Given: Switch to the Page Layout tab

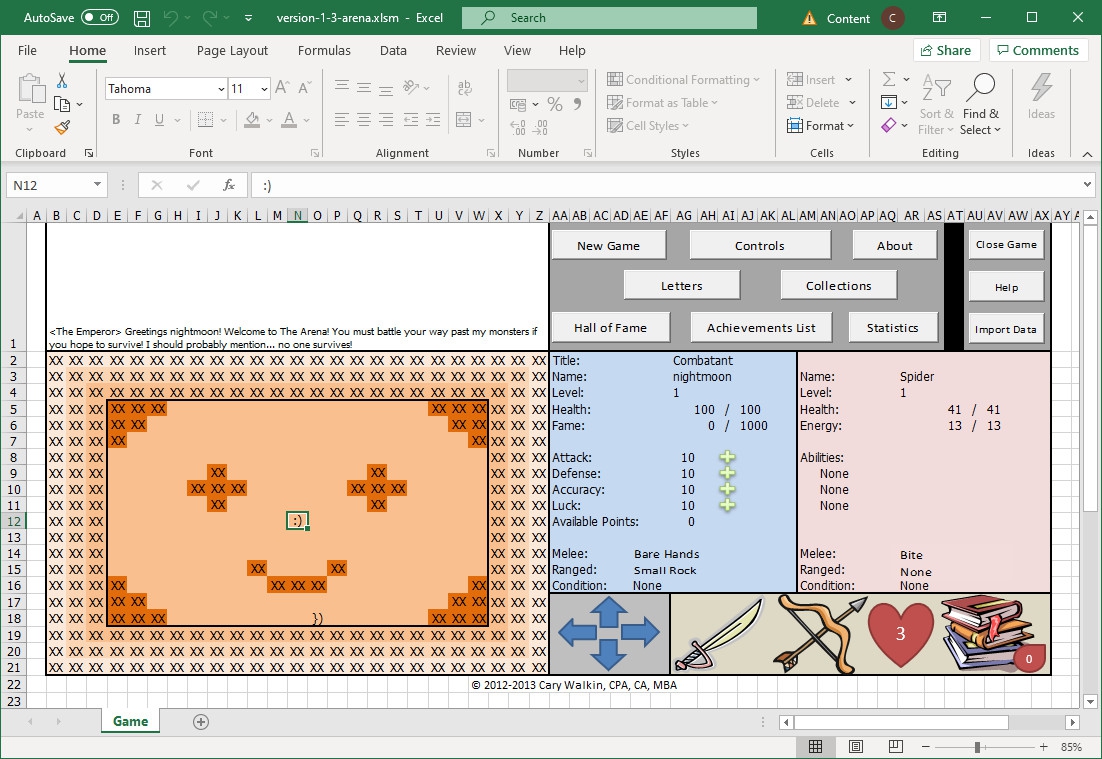Looking at the screenshot, I should click(x=232, y=51).
